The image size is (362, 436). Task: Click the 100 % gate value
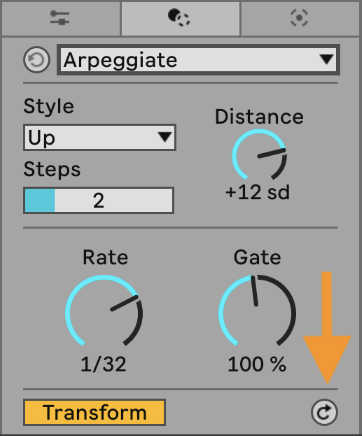[257, 364]
